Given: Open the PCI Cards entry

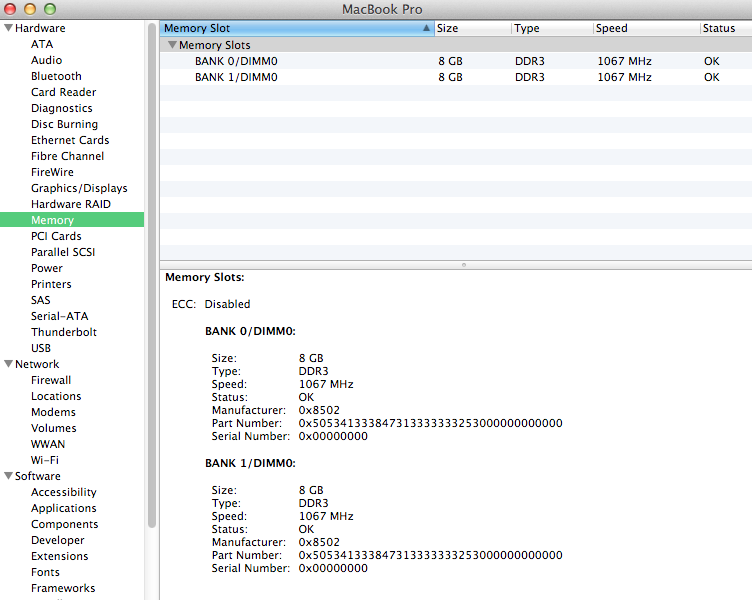Looking at the screenshot, I should 56,236.
